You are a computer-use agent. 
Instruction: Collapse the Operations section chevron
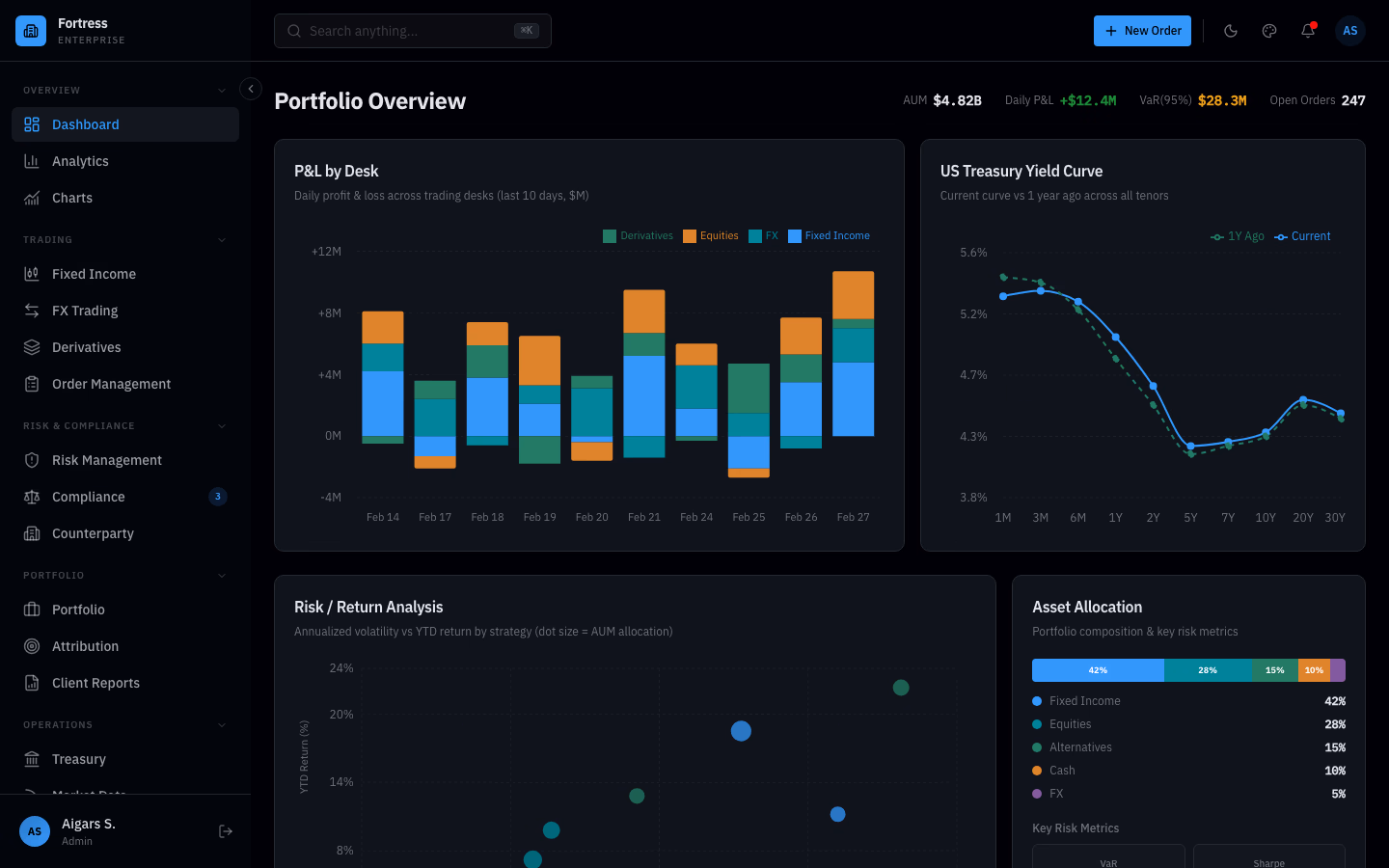(222, 725)
